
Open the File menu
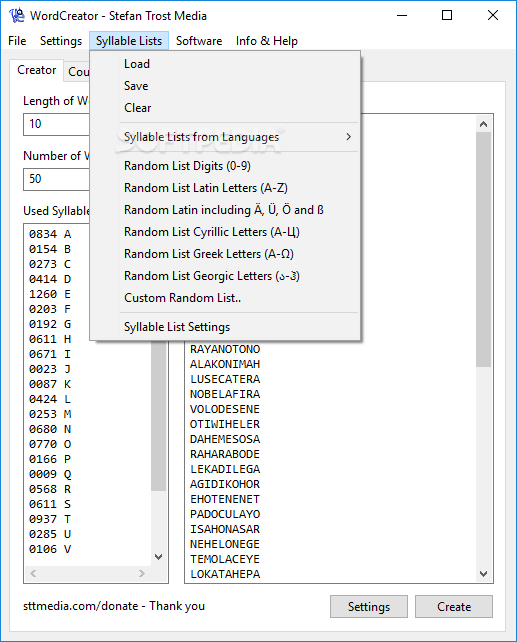click(x=17, y=41)
